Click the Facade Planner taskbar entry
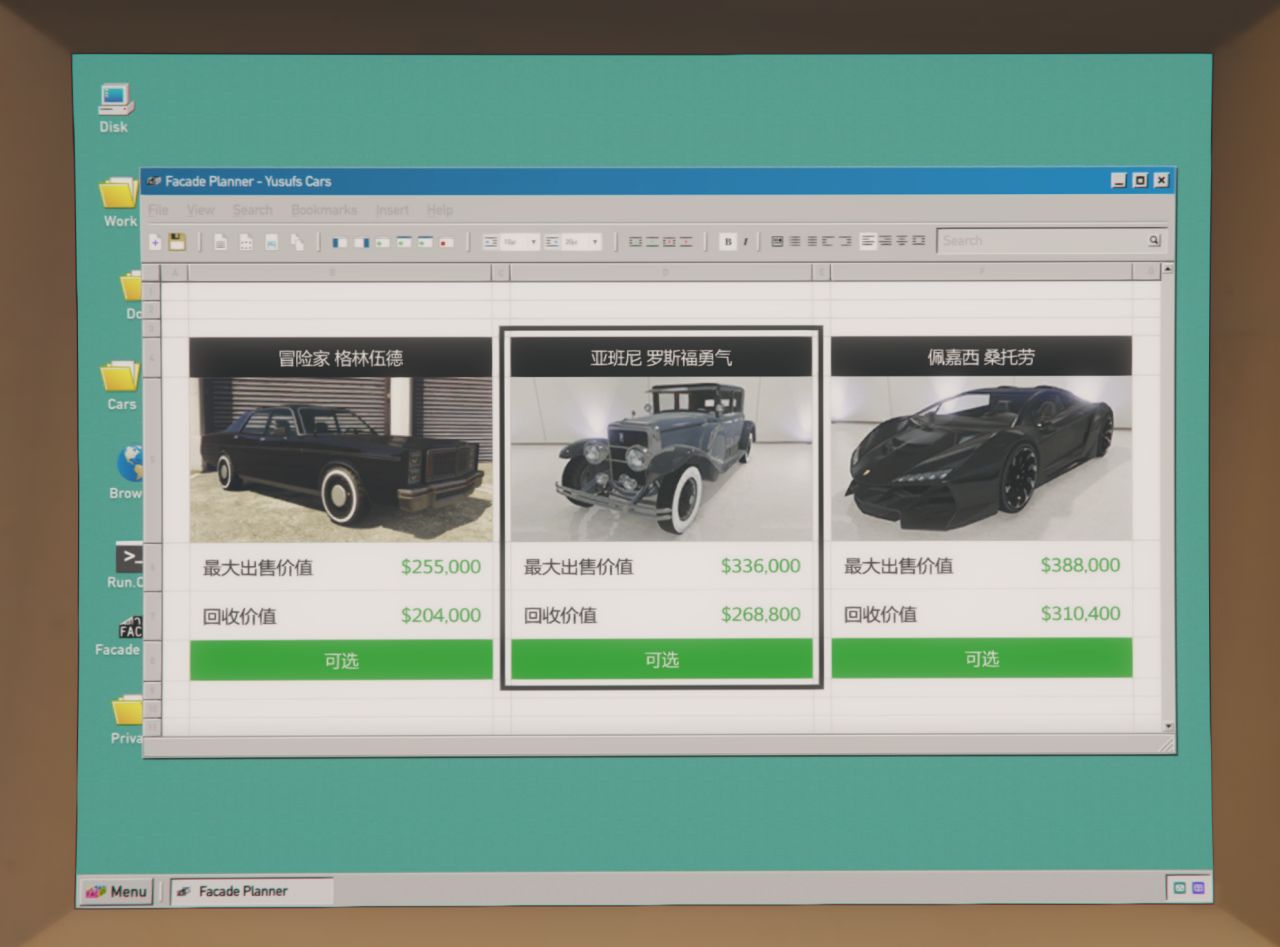Viewport: 1280px width, 947px height. (x=250, y=891)
